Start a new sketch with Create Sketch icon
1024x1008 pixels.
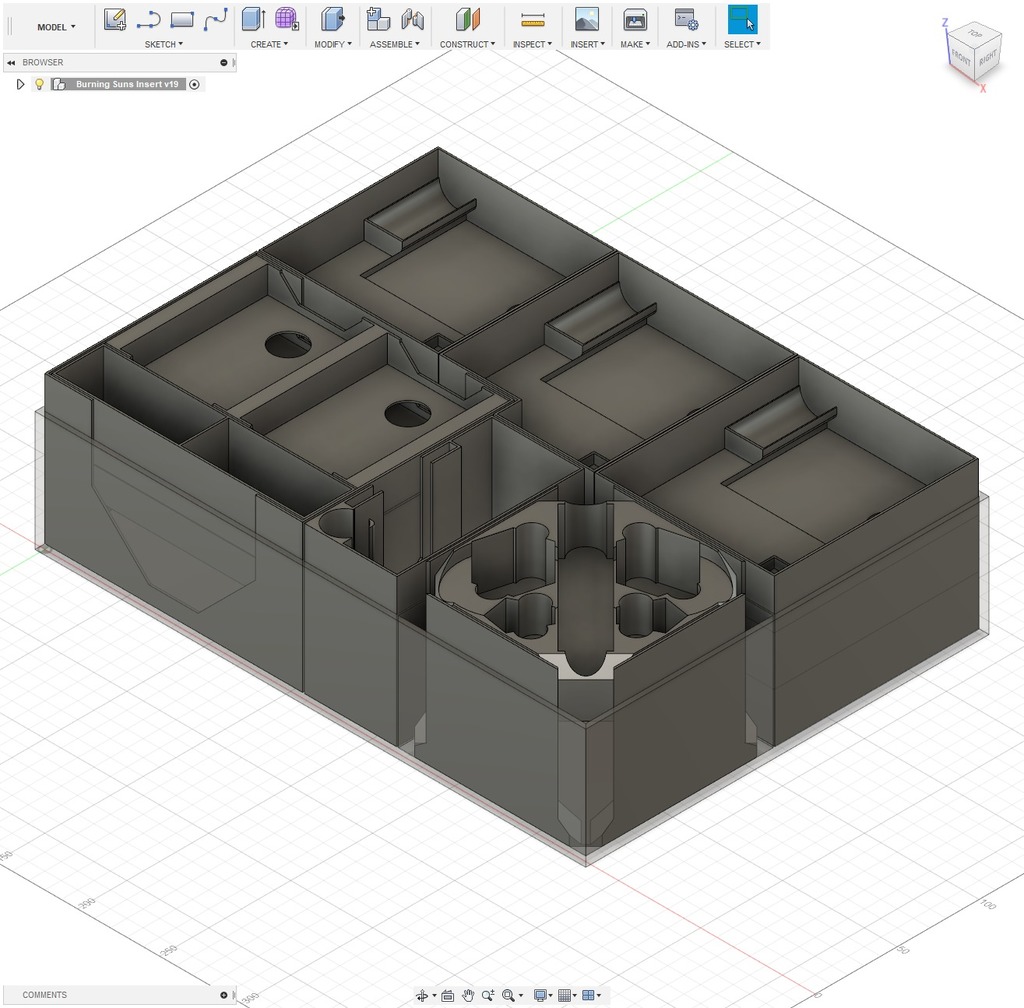[115, 20]
